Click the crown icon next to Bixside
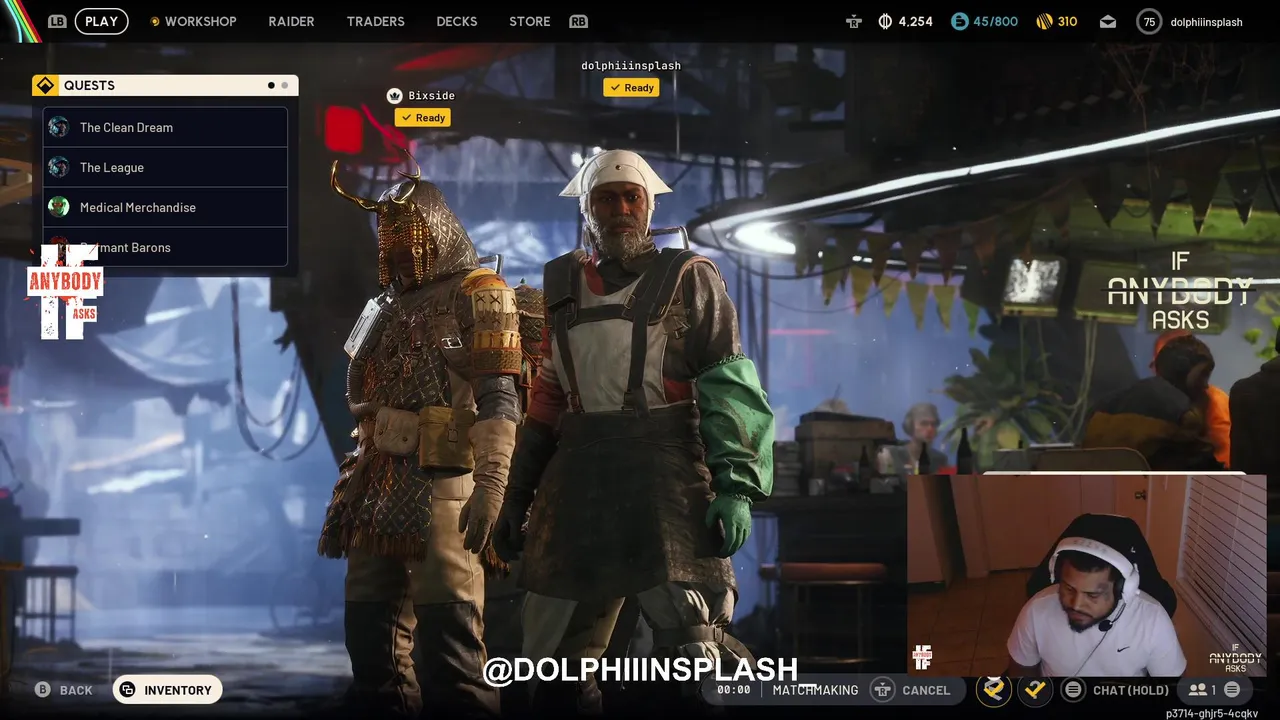 [x=394, y=96]
